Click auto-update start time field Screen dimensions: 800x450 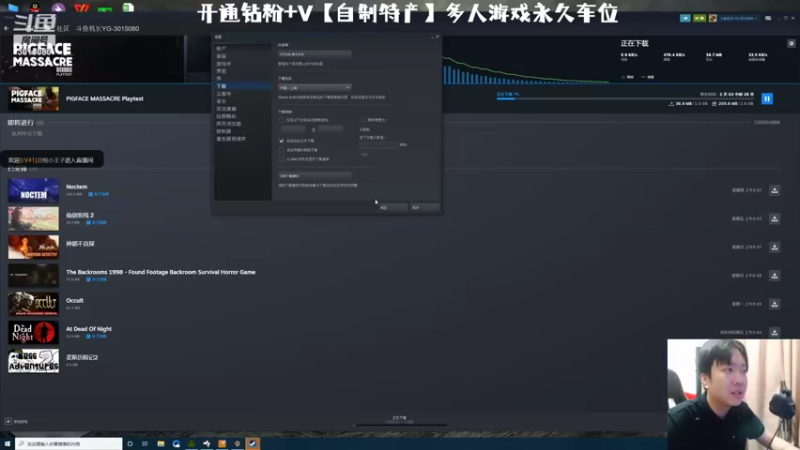293,129
